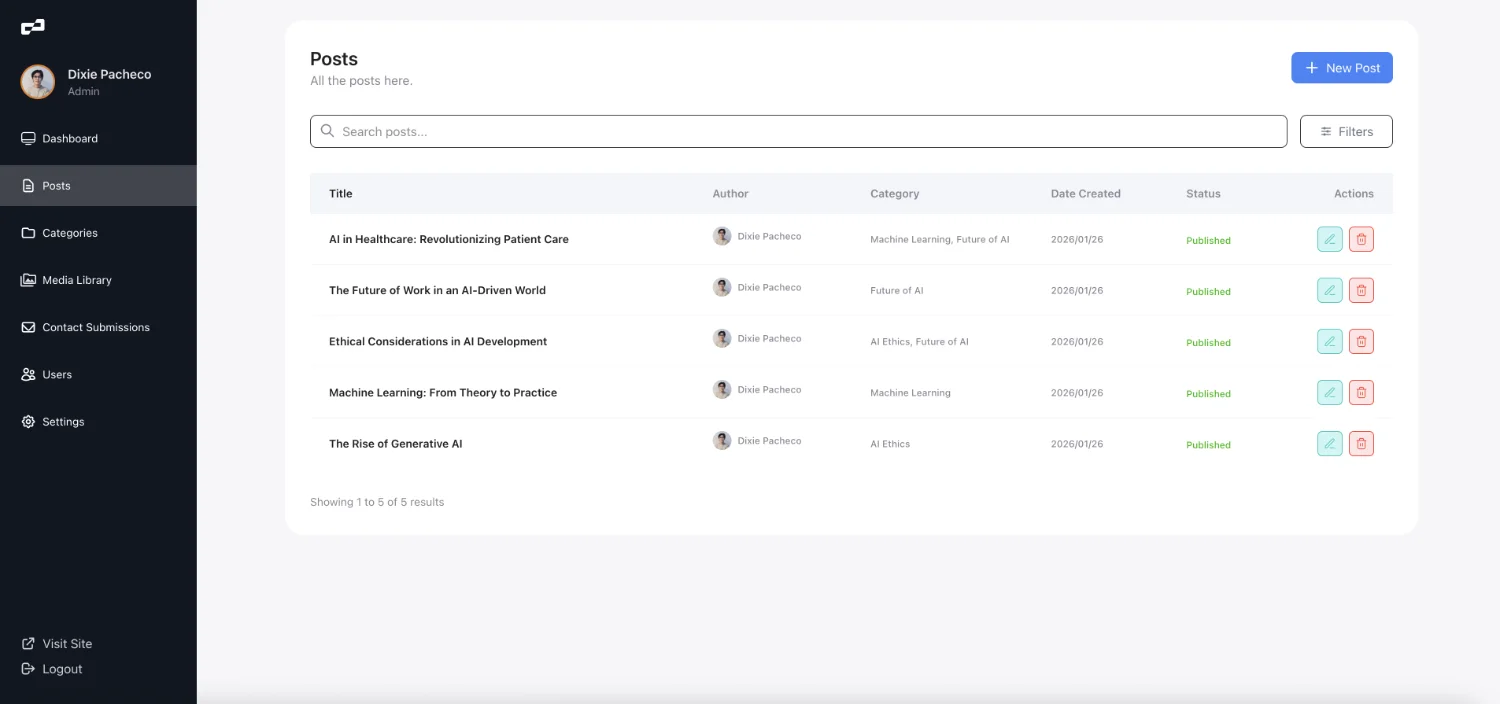Click the edit pencil for AI in Healthcare post

pos(1329,238)
